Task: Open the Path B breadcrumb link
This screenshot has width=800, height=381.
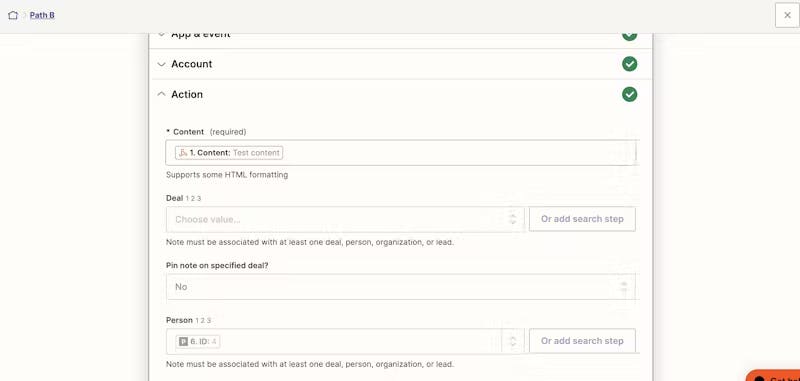Action: 42,15
